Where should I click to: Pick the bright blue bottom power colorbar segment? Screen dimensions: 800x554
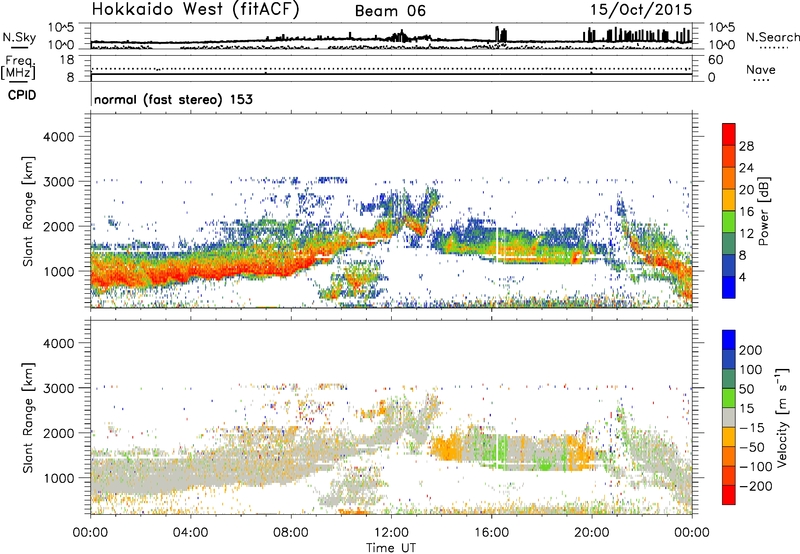(729, 288)
